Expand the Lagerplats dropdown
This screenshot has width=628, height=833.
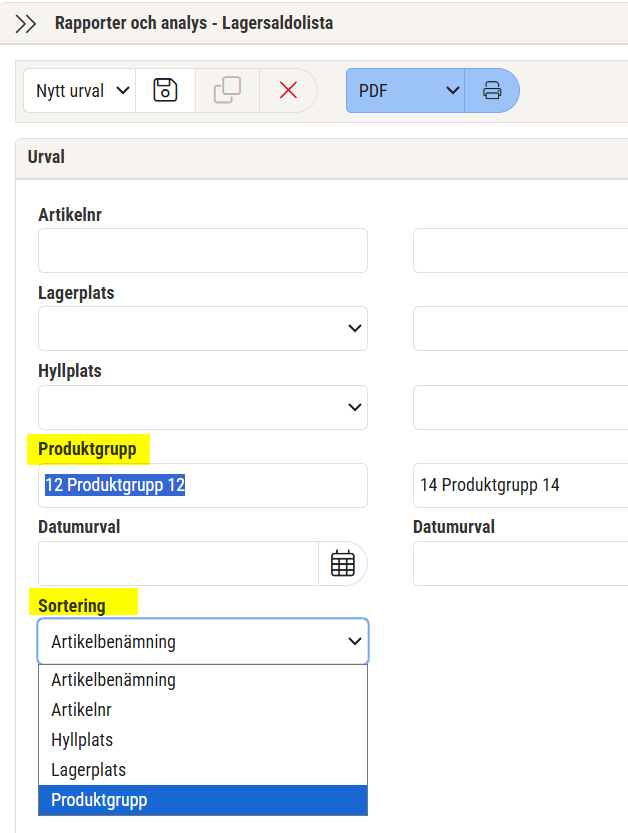[x=354, y=328]
